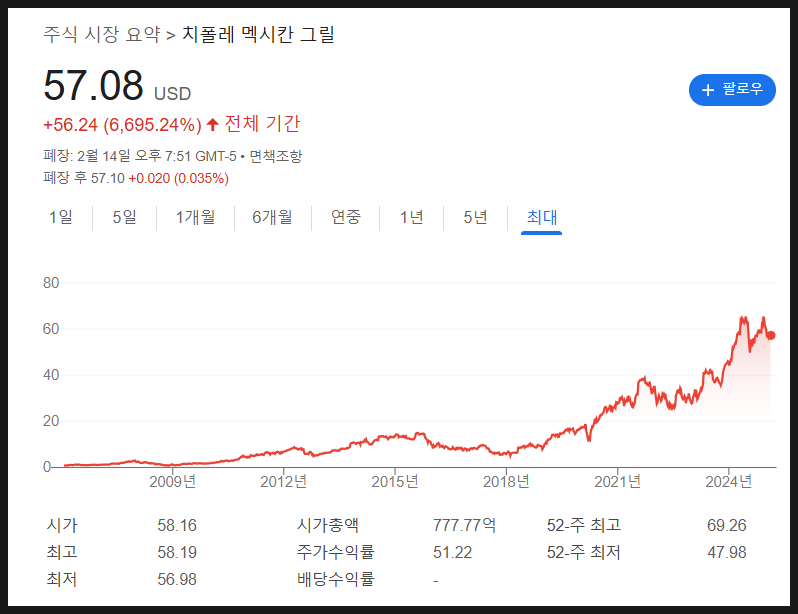Screen dimensions: 798x614
Task: Click the +56.24 (6,695.24%) change text
Action: [x=123, y=125]
